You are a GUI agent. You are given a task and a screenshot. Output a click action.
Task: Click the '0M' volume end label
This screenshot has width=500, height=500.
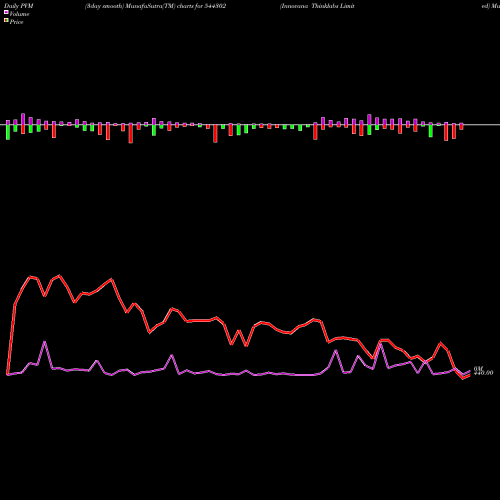478,369
